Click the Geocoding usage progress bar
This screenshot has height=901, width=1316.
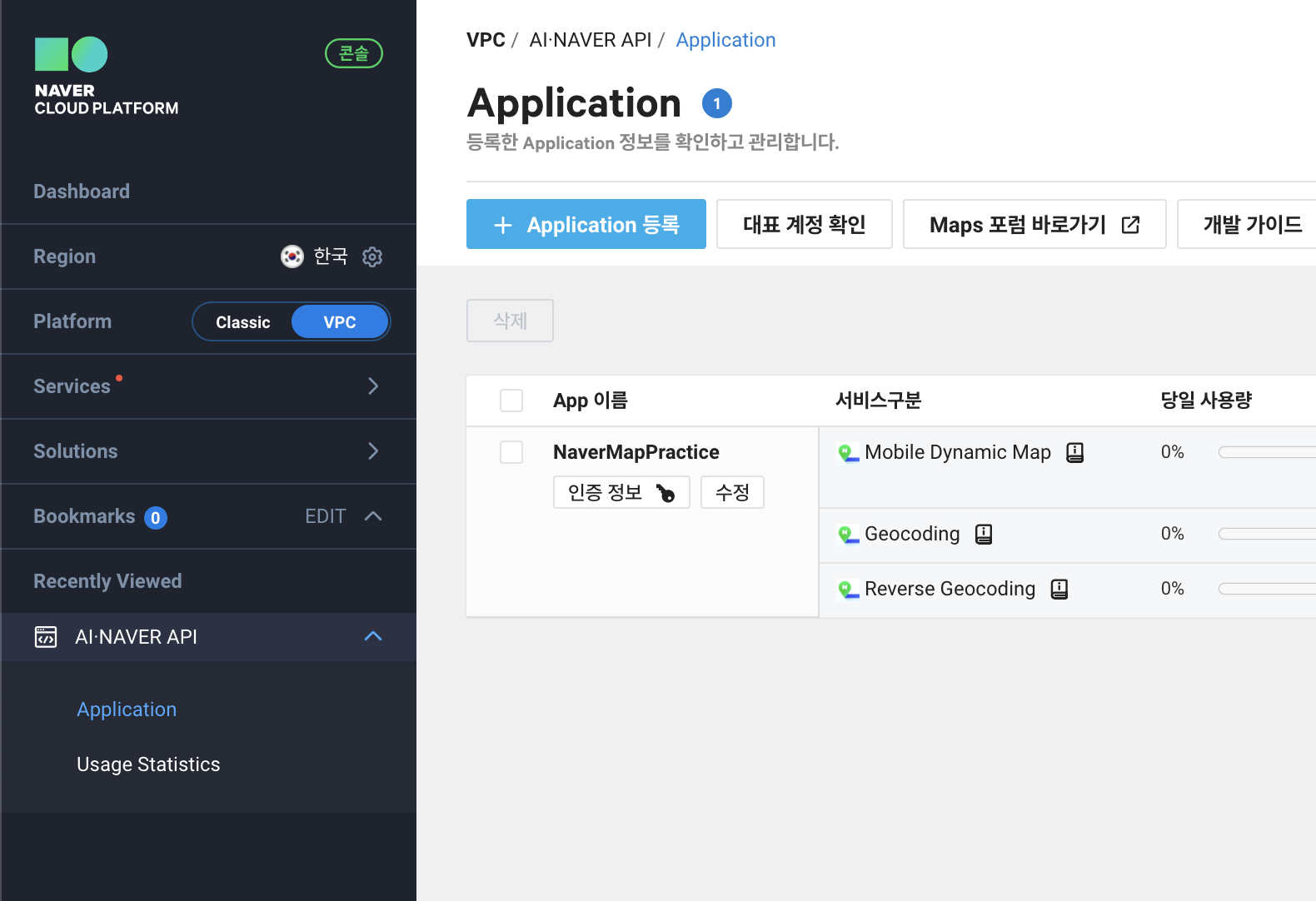coord(1267,534)
